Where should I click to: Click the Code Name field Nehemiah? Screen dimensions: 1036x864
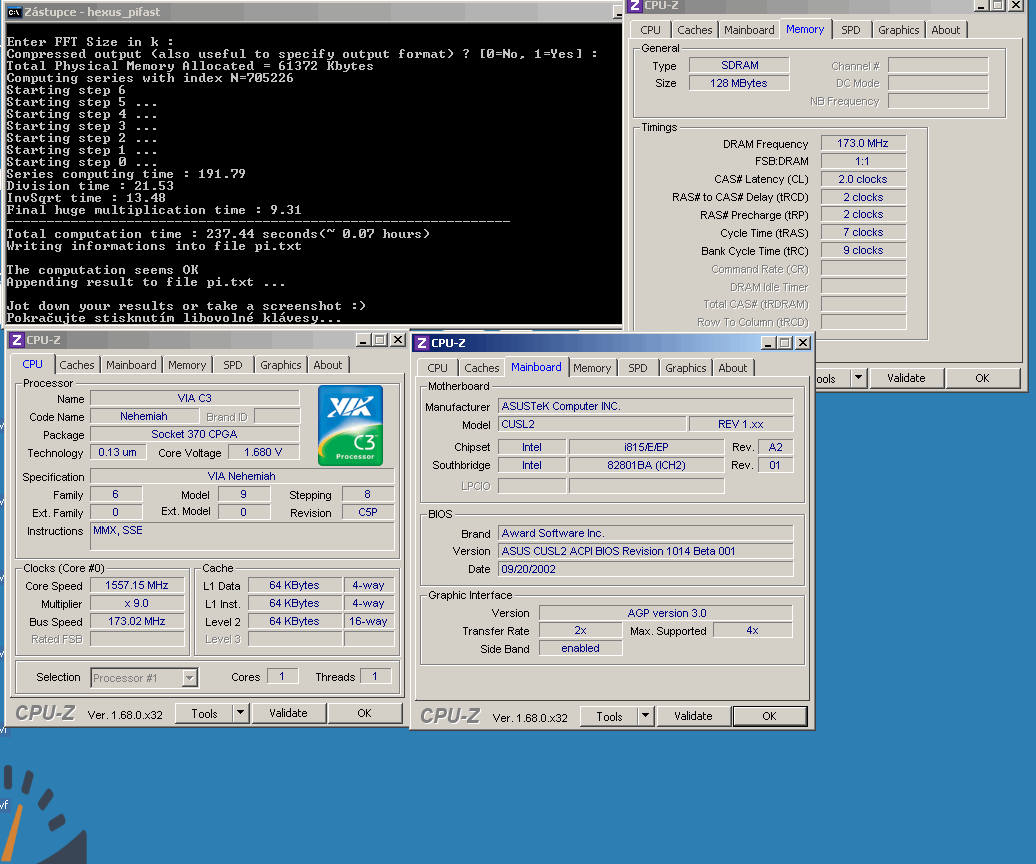click(144, 416)
